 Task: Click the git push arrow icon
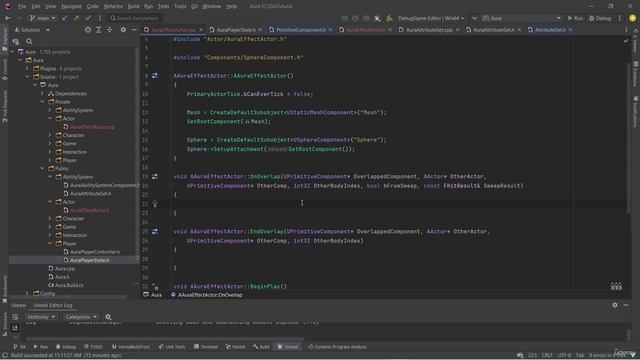click(x=76, y=18)
